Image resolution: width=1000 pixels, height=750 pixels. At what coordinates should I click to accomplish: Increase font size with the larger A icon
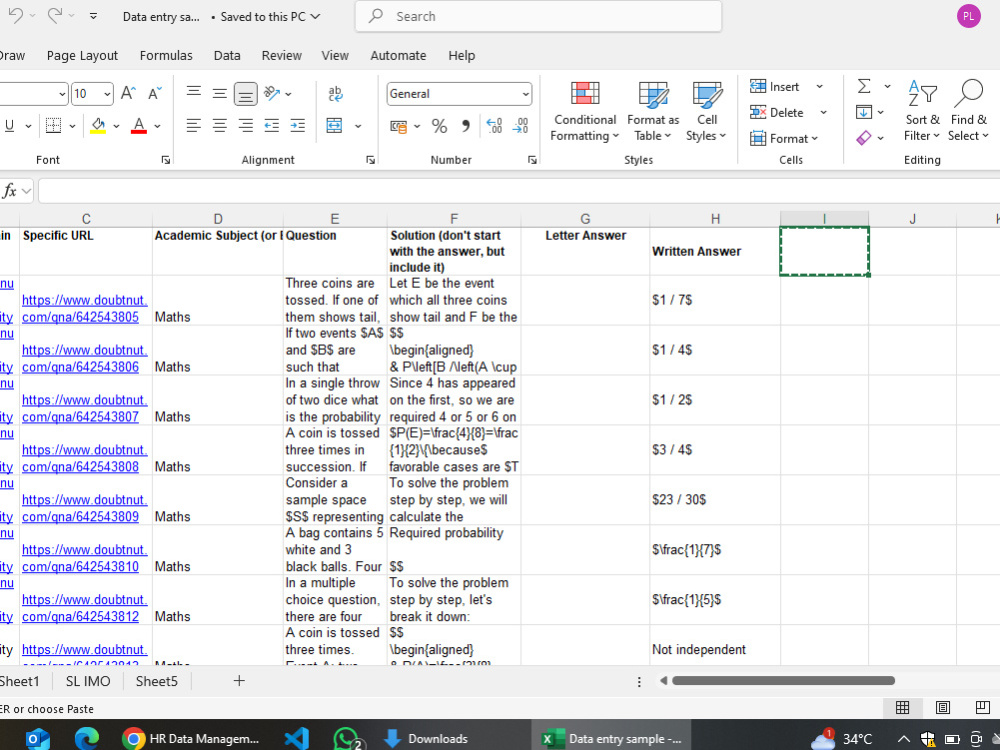tap(128, 94)
